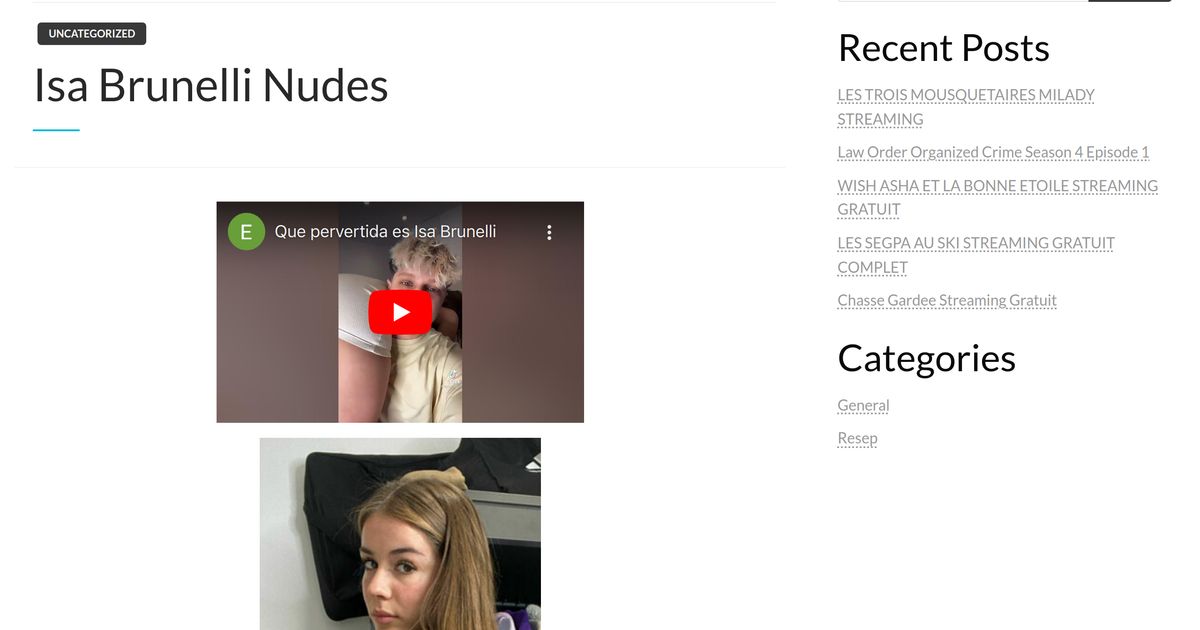Click the Recent Posts sidebar heading
Image resolution: width=1200 pixels, height=630 pixels.
tap(943, 48)
